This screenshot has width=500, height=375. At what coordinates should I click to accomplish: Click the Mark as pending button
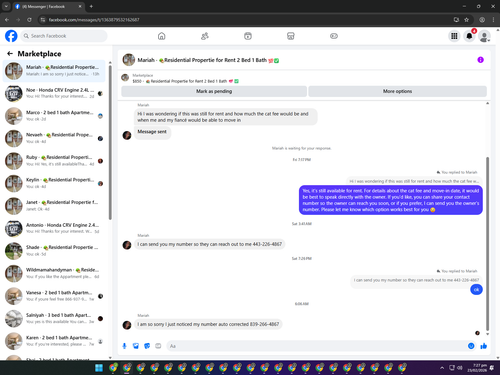coord(214,91)
